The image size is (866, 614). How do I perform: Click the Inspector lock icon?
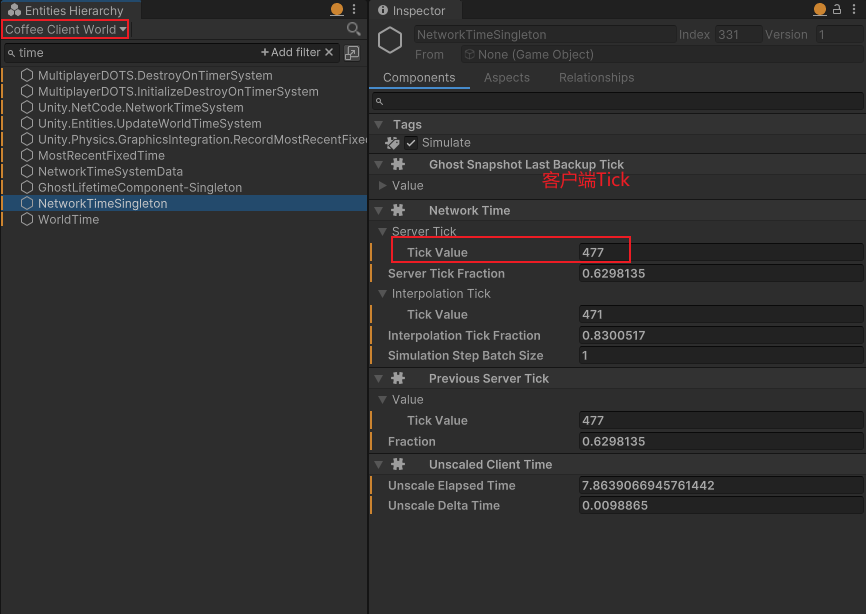tap(837, 9)
